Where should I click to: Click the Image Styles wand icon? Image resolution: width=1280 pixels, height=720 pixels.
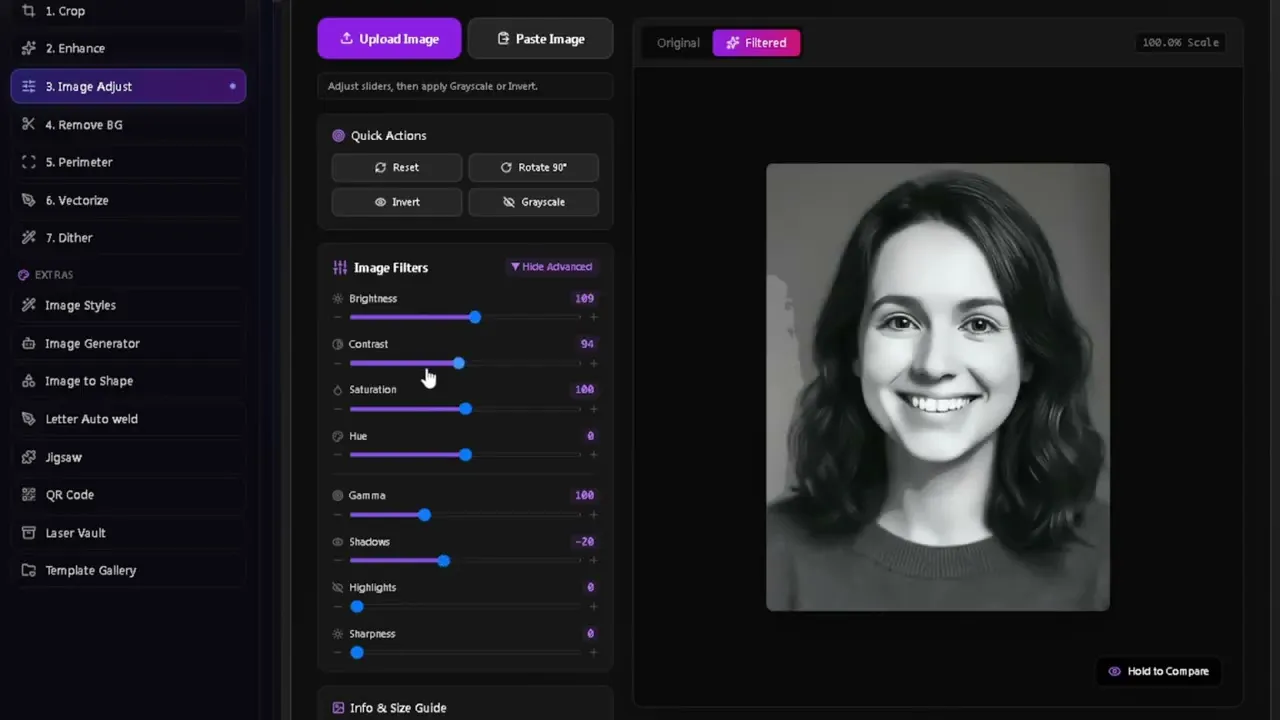click(x=28, y=305)
